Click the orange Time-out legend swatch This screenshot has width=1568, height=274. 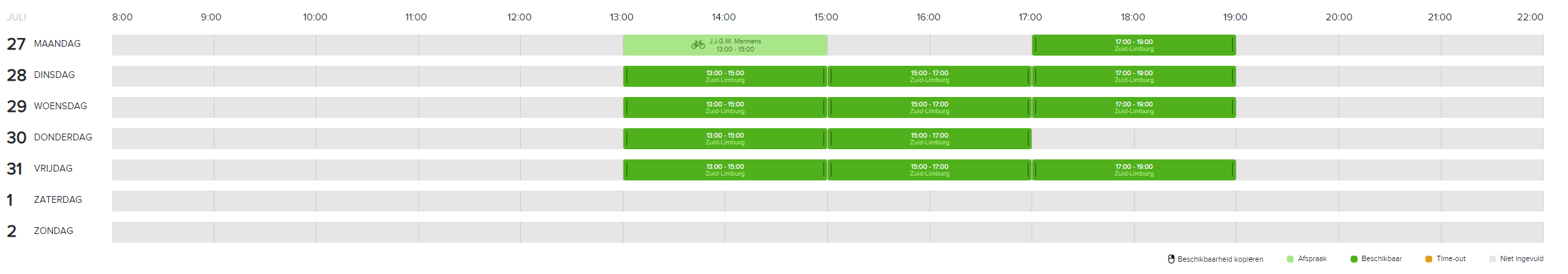(1429, 259)
